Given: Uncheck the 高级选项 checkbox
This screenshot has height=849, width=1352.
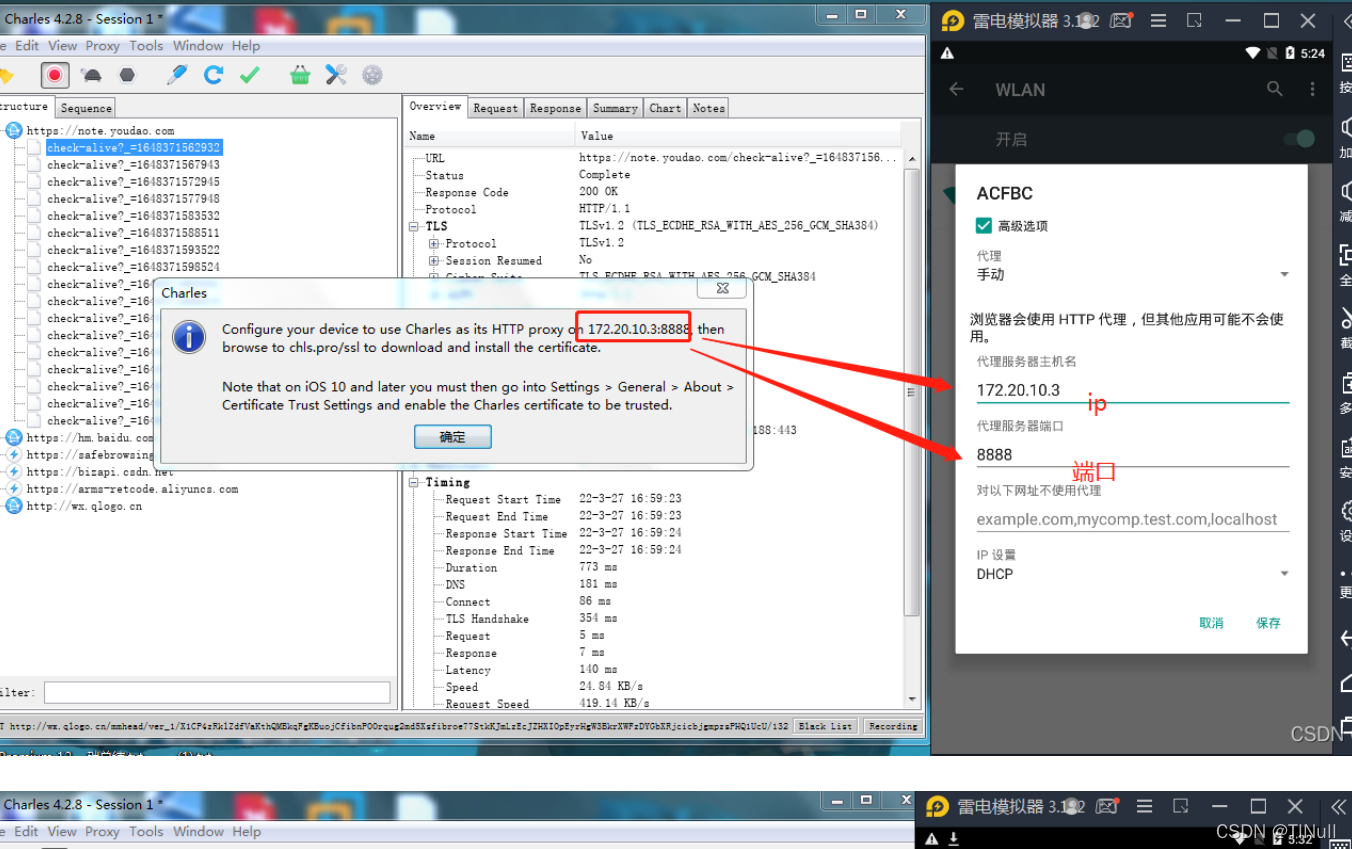Looking at the screenshot, I should pyautogui.click(x=984, y=226).
